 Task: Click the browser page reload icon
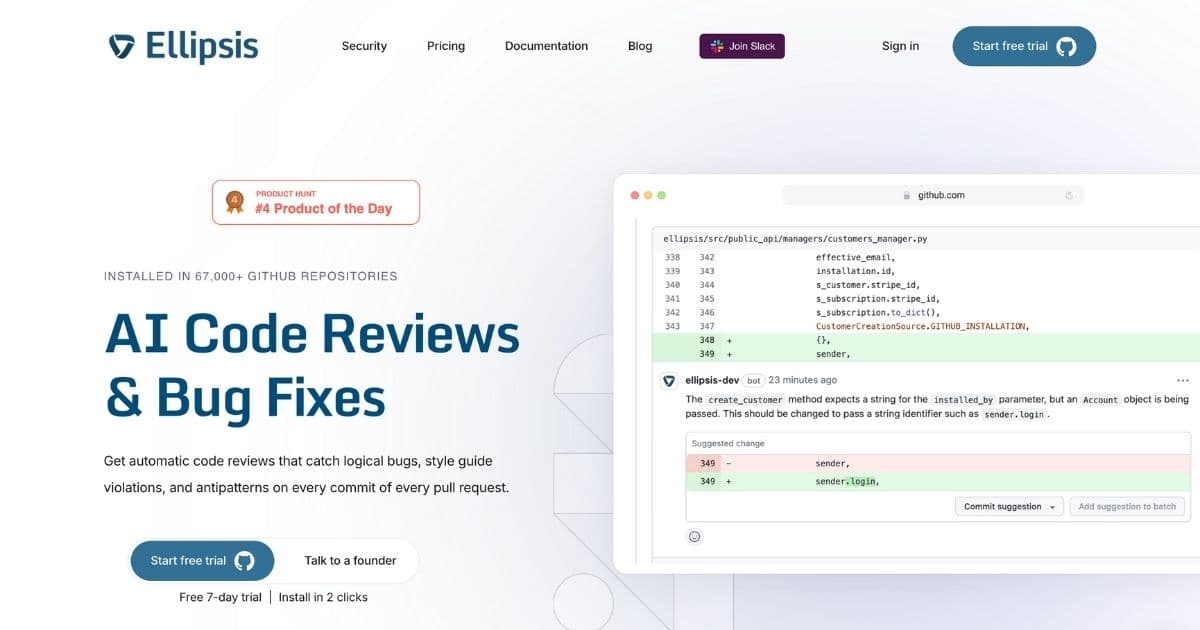1070,194
